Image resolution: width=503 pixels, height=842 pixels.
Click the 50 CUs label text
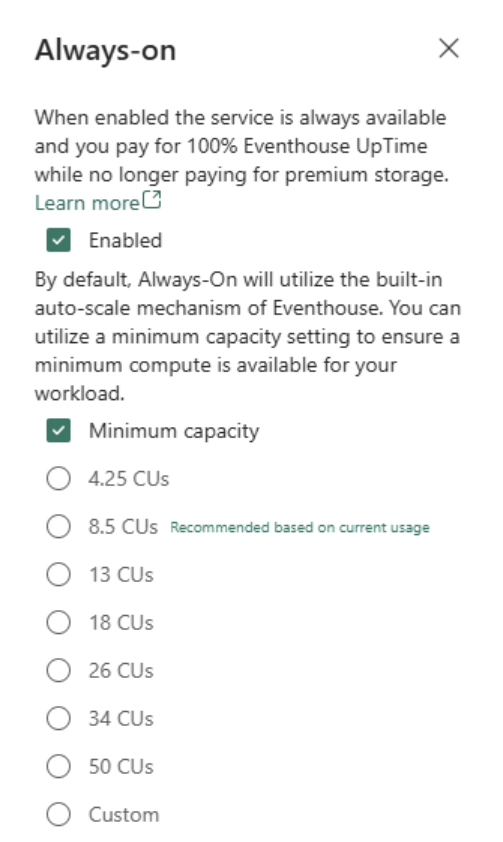pyautogui.click(x=121, y=766)
